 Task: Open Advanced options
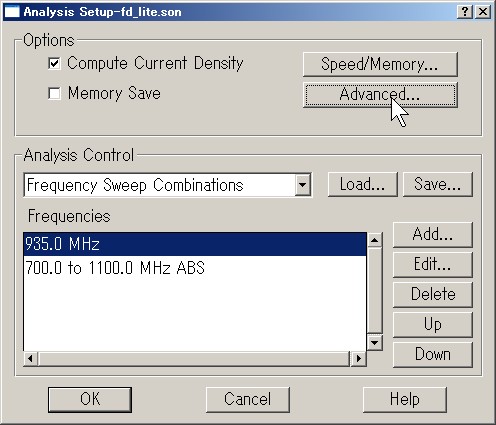pyautogui.click(x=380, y=95)
